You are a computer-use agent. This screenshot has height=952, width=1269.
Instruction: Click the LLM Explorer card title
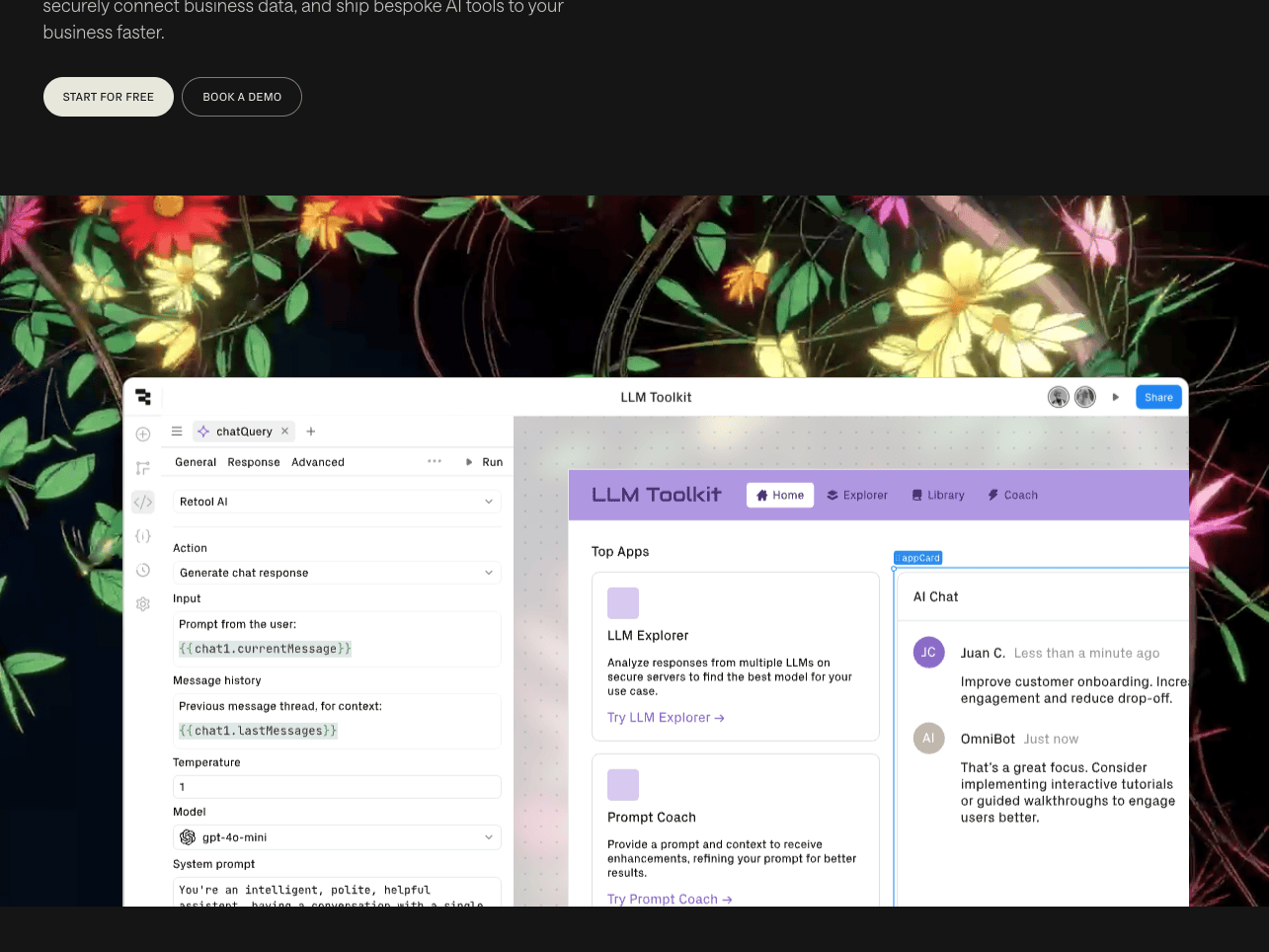[648, 636]
